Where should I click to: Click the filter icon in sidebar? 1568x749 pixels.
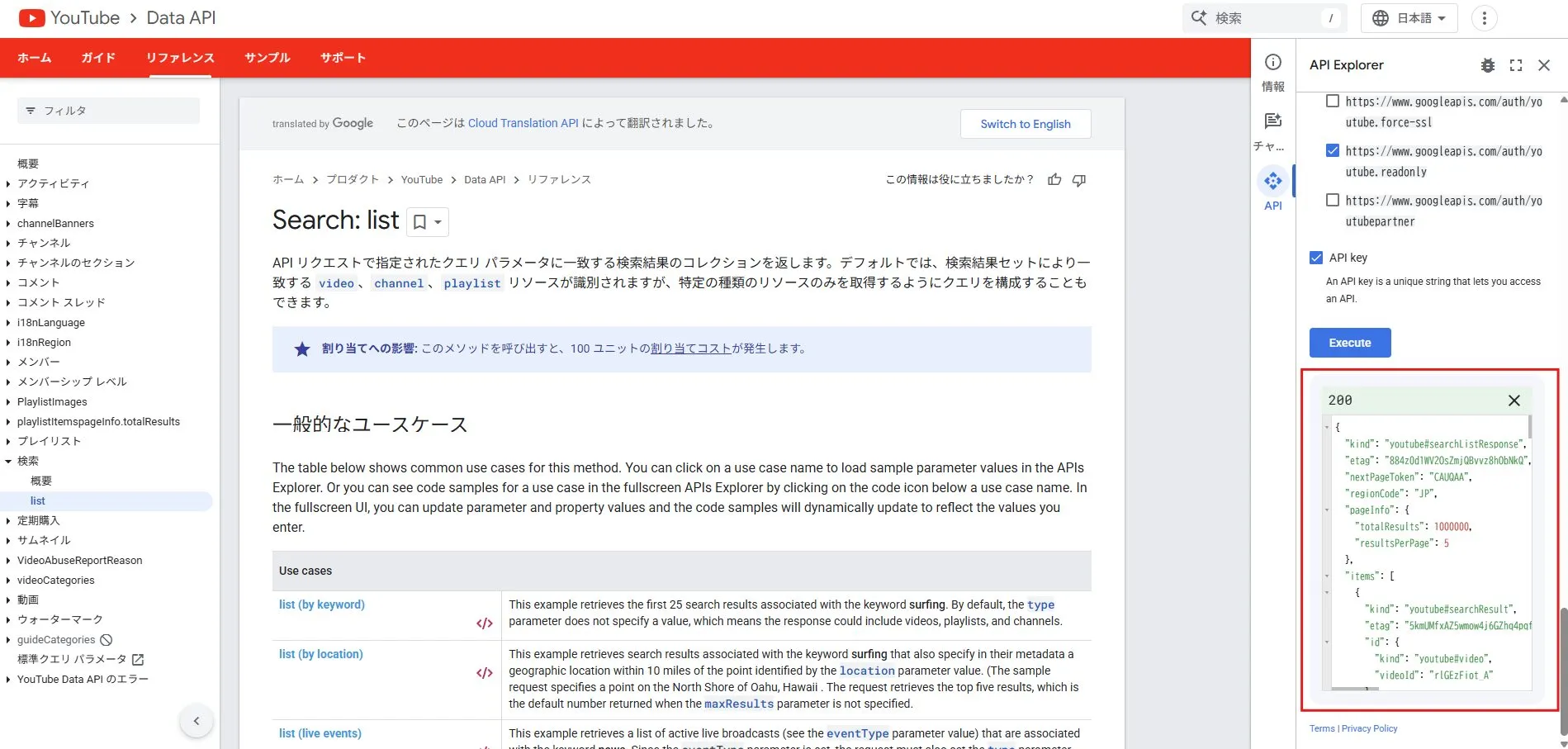click(31, 111)
